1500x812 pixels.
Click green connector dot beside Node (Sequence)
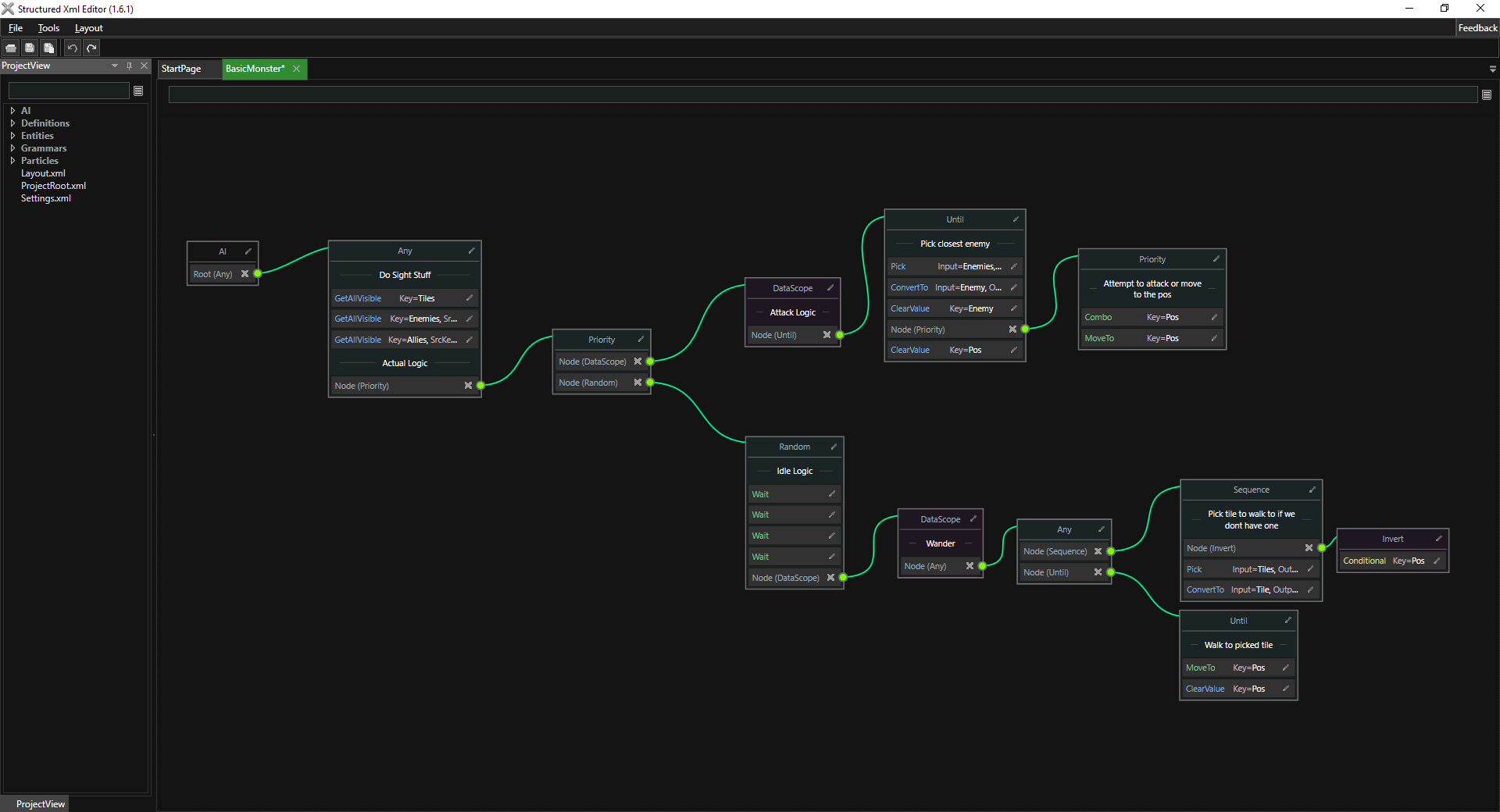1111,551
